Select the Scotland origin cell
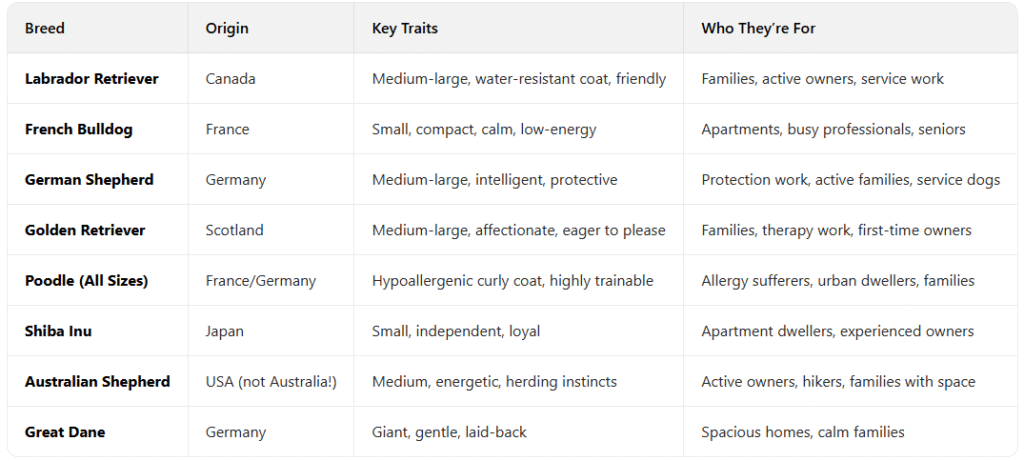The width and height of the screenshot is (1024, 461). pos(235,230)
